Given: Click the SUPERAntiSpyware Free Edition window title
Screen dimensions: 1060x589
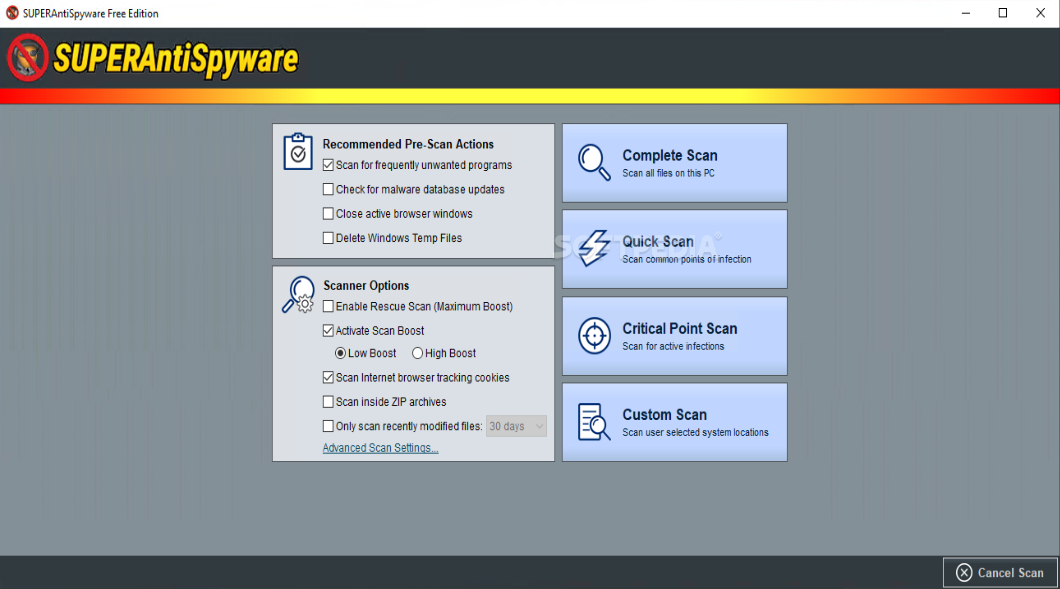Looking at the screenshot, I should (x=91, y=14).
